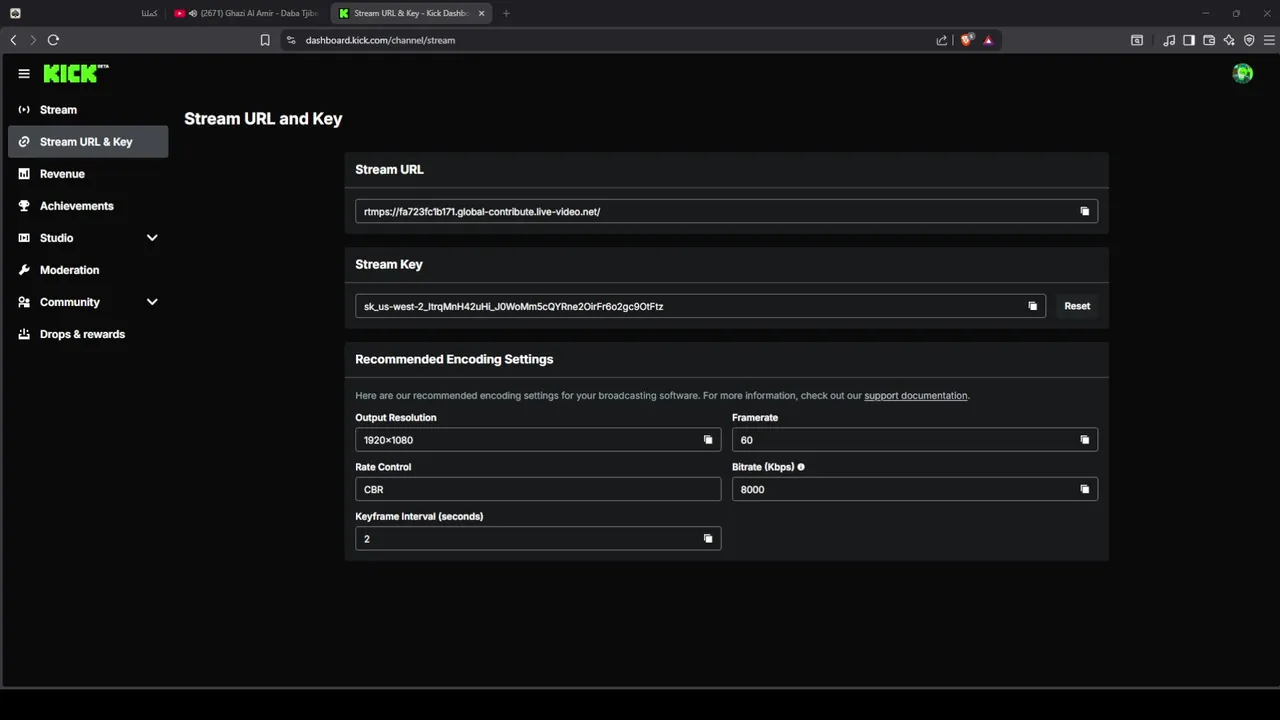Toggle the sidebar hamburger menu
The height and width of the screenshot is (720, 1280).
pyautogui.click(x=24, y=74)
